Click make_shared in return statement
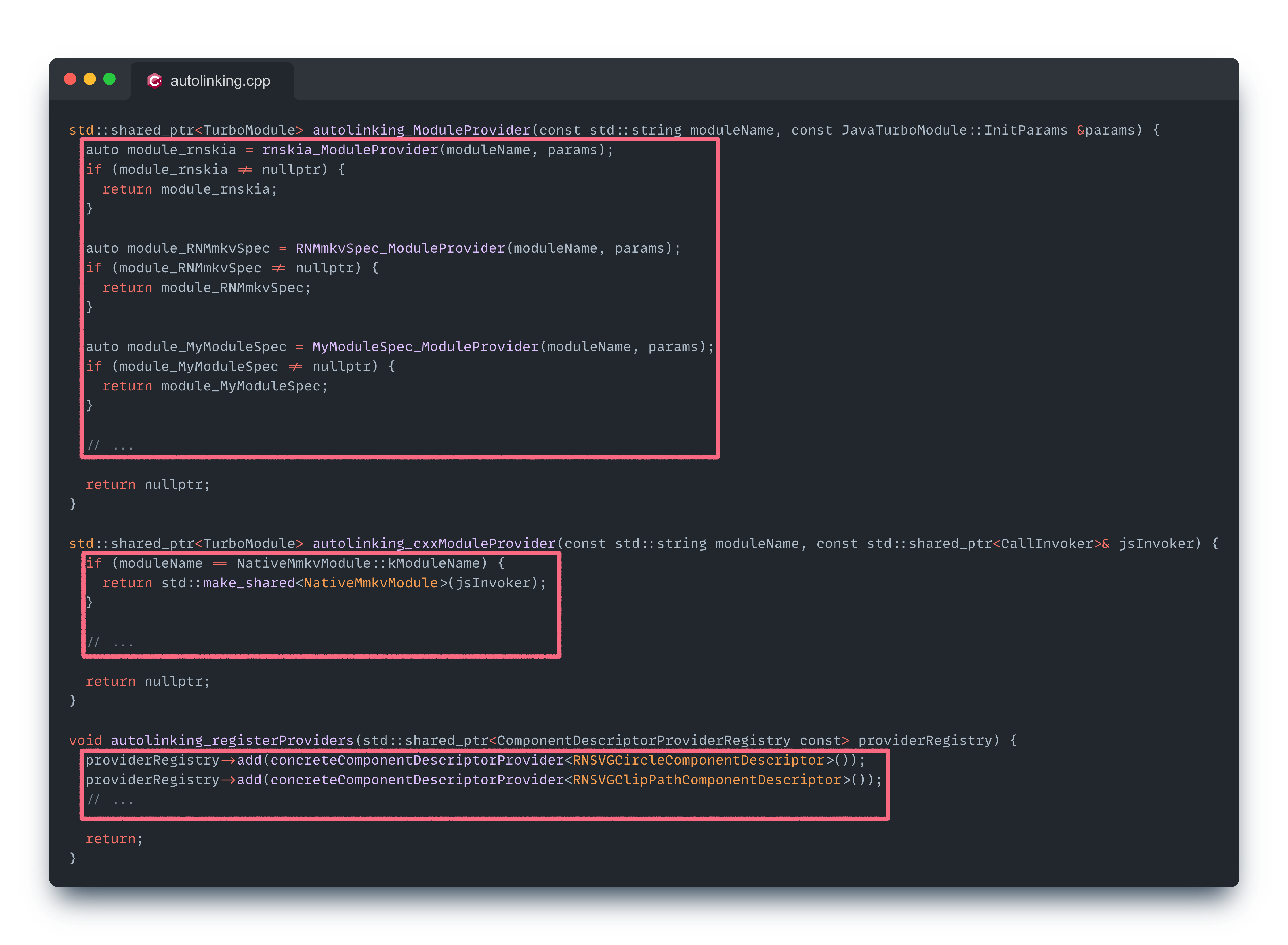This screenshot has width=1288, height=945. coord(249,583)
